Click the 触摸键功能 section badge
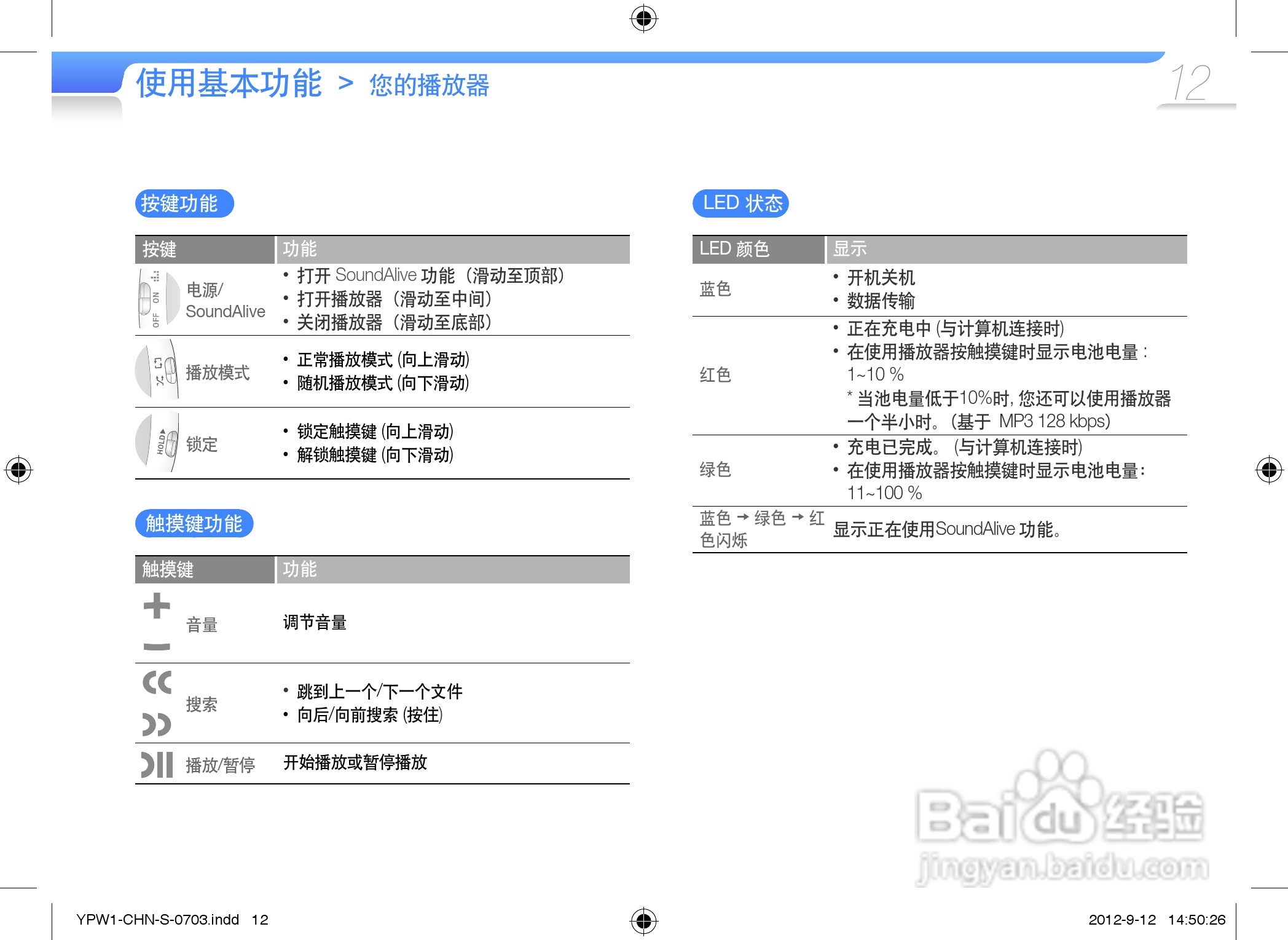The height and width of the screenshot is (940, 1288). pos(194,524)
